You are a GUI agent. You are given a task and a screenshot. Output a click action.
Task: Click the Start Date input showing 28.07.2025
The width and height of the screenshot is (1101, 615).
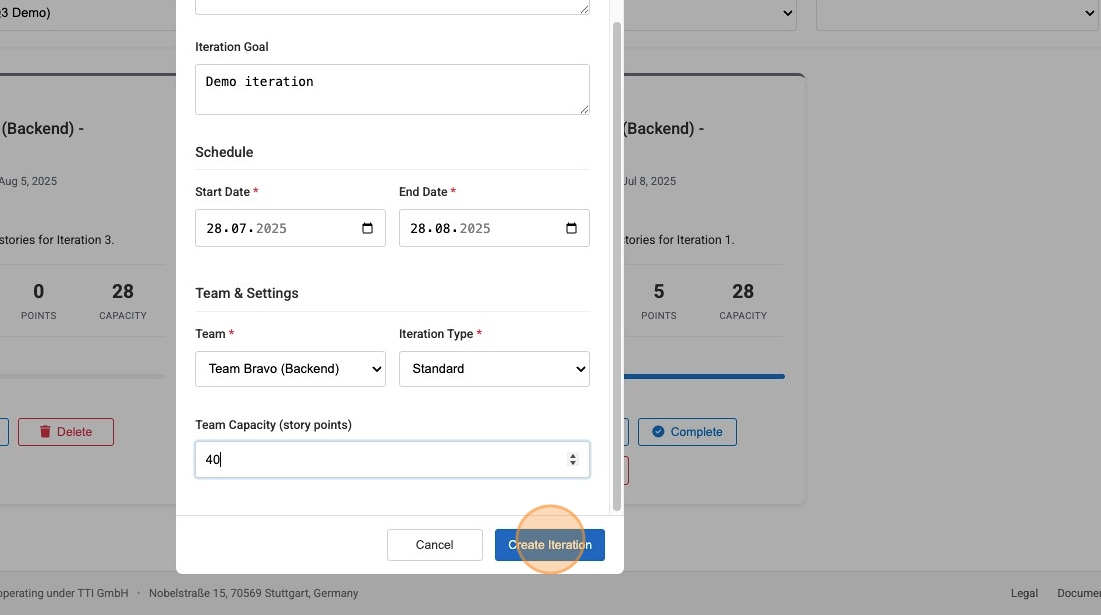(x=270, y=228)
